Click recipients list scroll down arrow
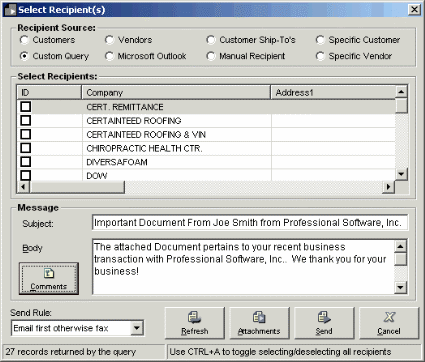The width and height of the screenshot is (425, 362). pos(401,174)
